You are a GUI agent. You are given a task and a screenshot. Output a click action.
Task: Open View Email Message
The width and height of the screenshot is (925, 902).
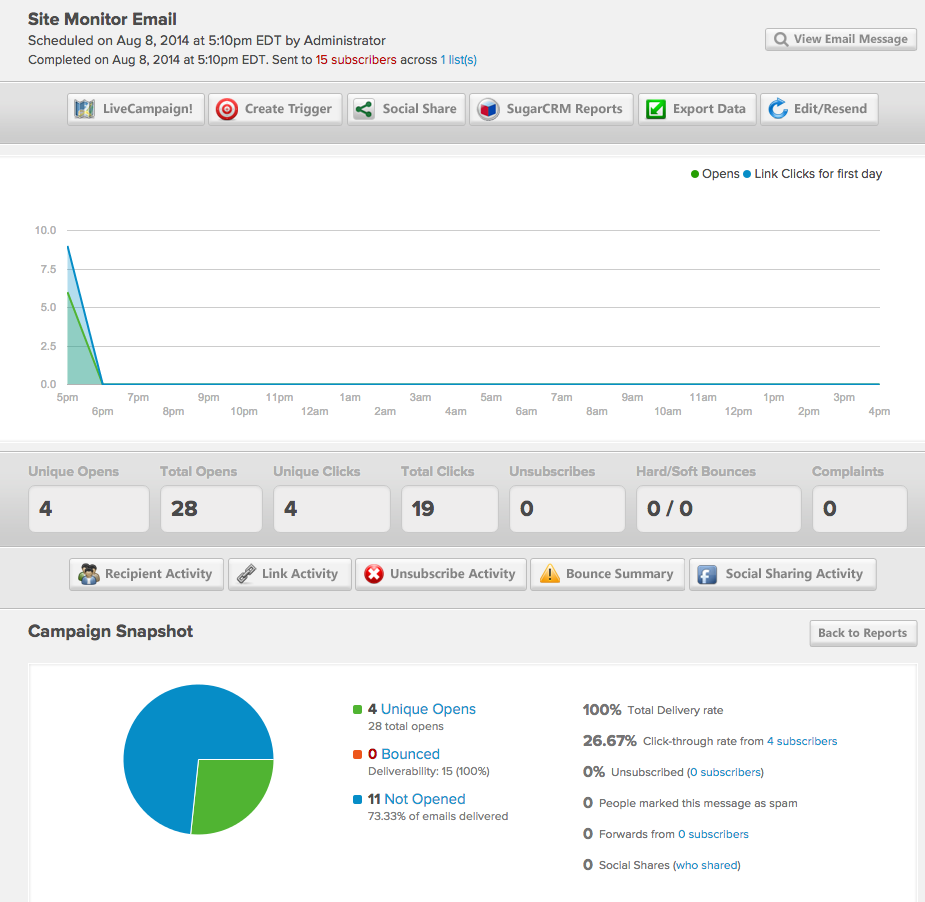(841, 40)
